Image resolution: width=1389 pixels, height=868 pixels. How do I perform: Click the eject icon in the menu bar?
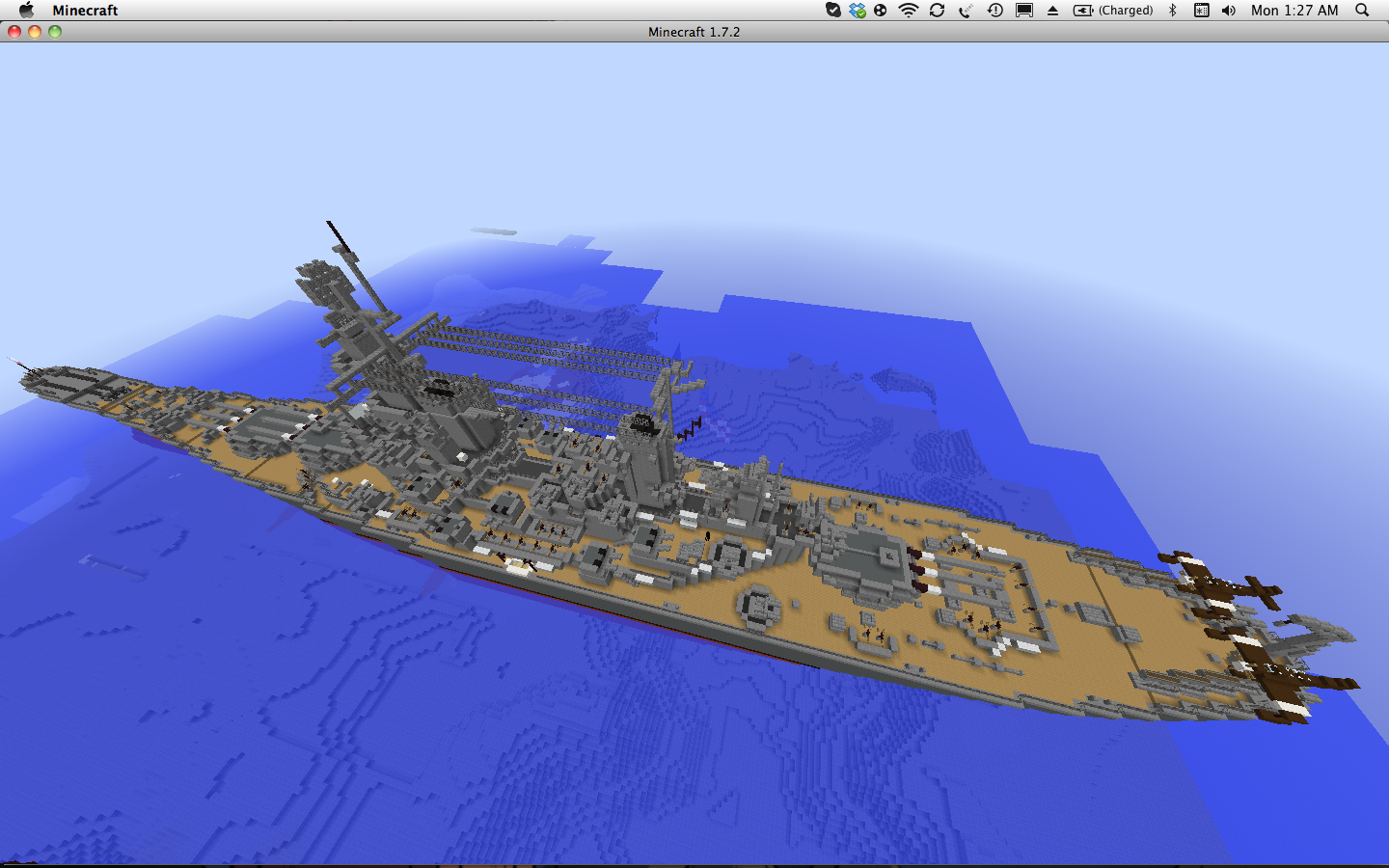pos(1053,10)
